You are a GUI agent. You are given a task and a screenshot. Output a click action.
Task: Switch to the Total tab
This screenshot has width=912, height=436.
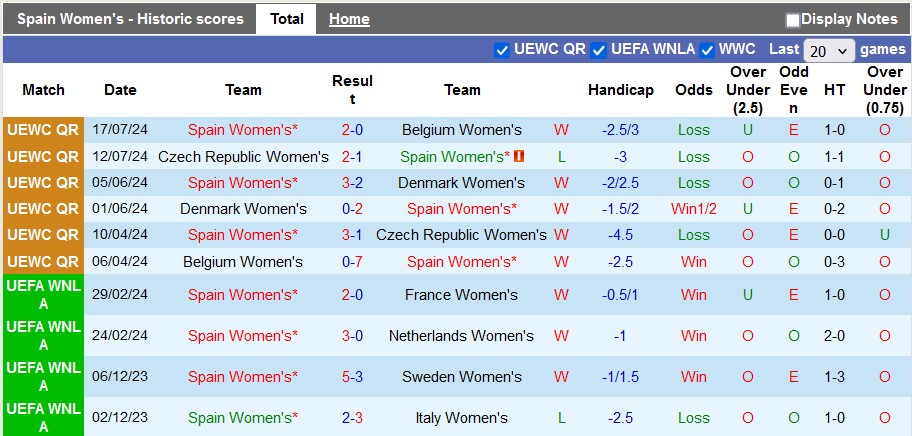coord(287,19)
